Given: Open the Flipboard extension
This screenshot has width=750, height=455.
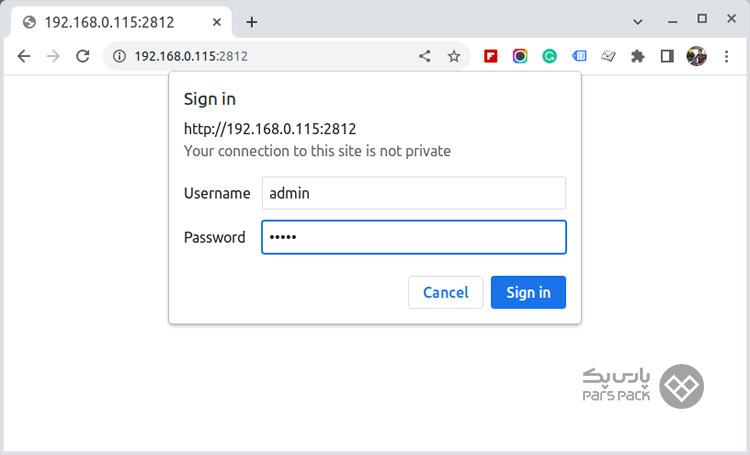Looking at the screenshot, I should (x=490, y=56).
